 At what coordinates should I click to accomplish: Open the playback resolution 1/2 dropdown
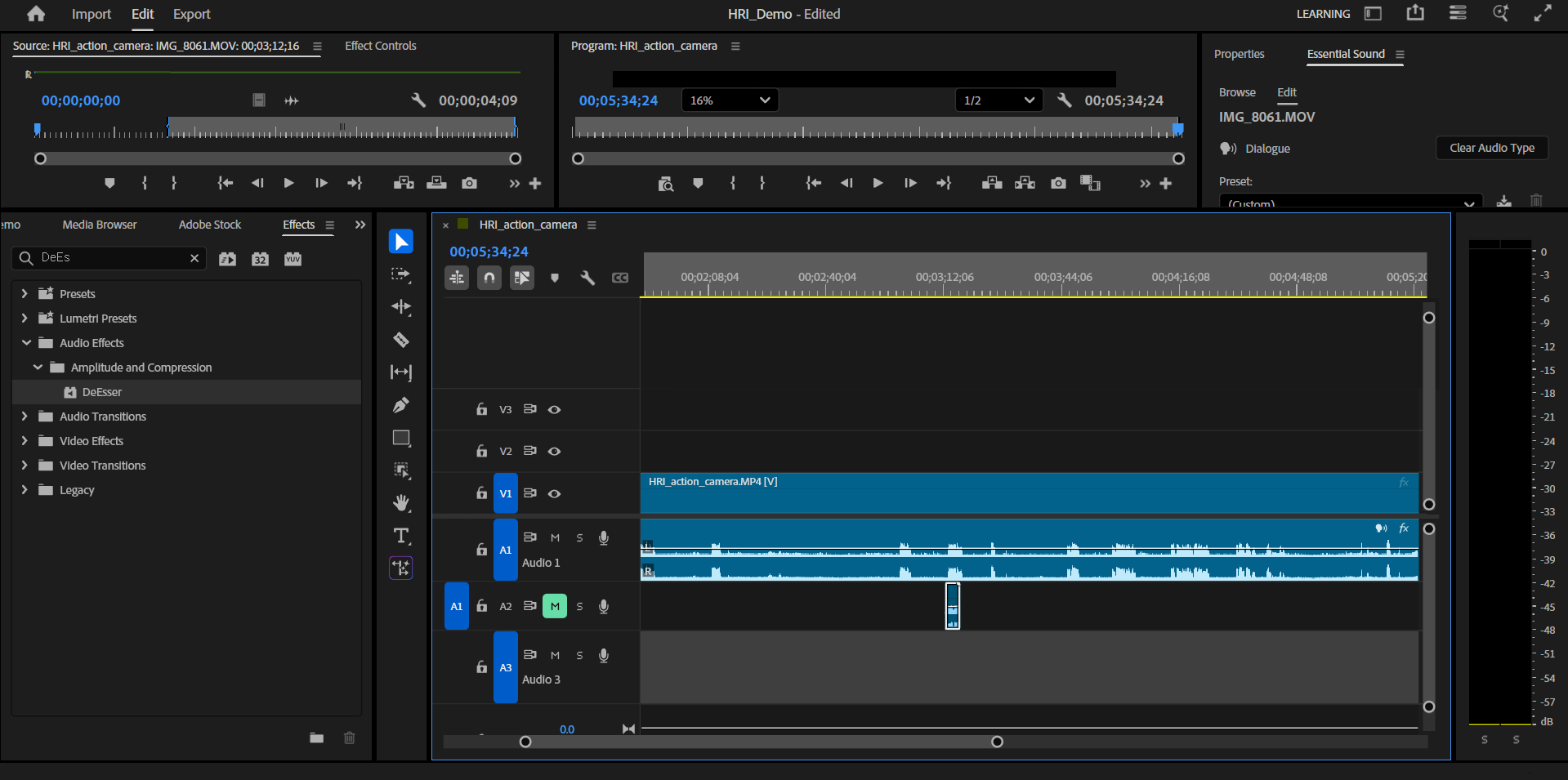998,100
